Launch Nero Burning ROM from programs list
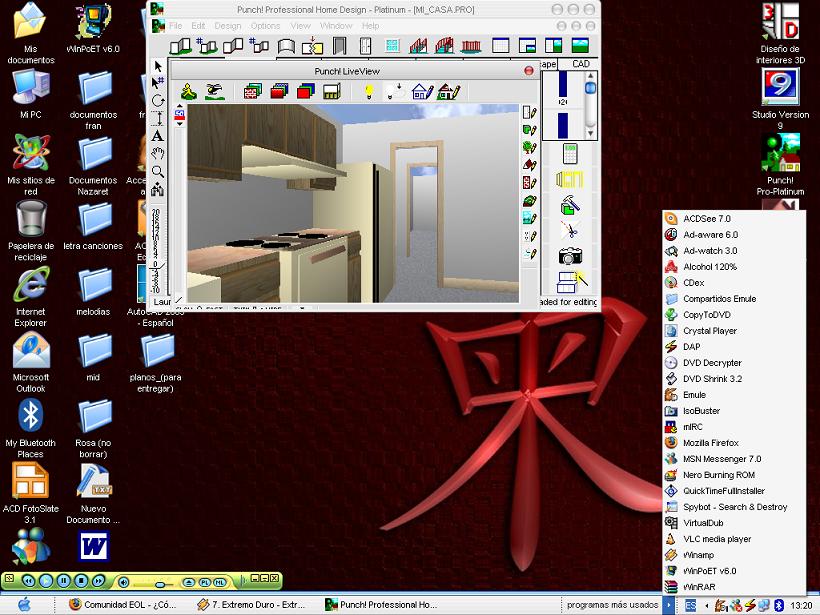 (x=734, y=475)
